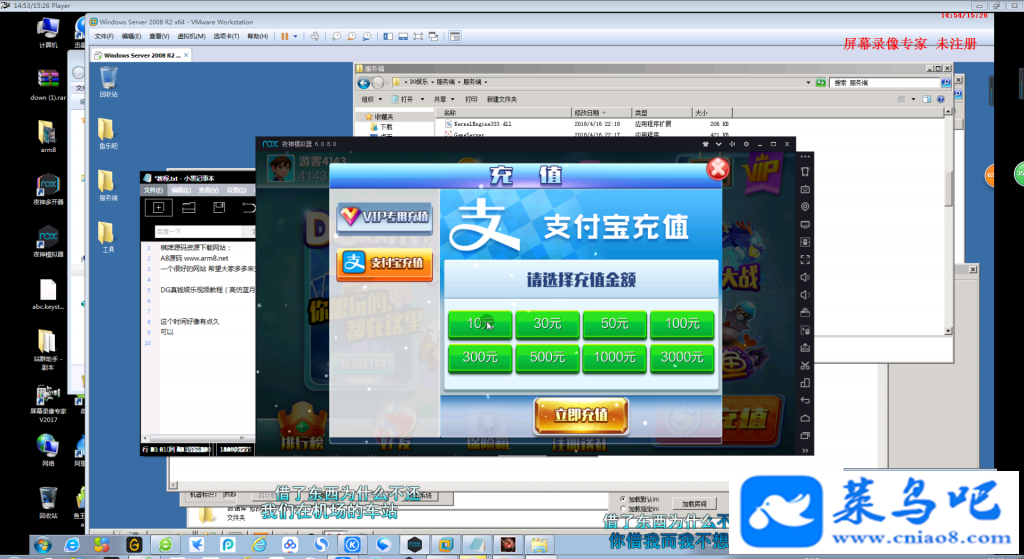Image resolution: width=1024 pixels, height=559 pixels.
Task: Click the 立即充值 recharge now button
Action: pos(581,415)
